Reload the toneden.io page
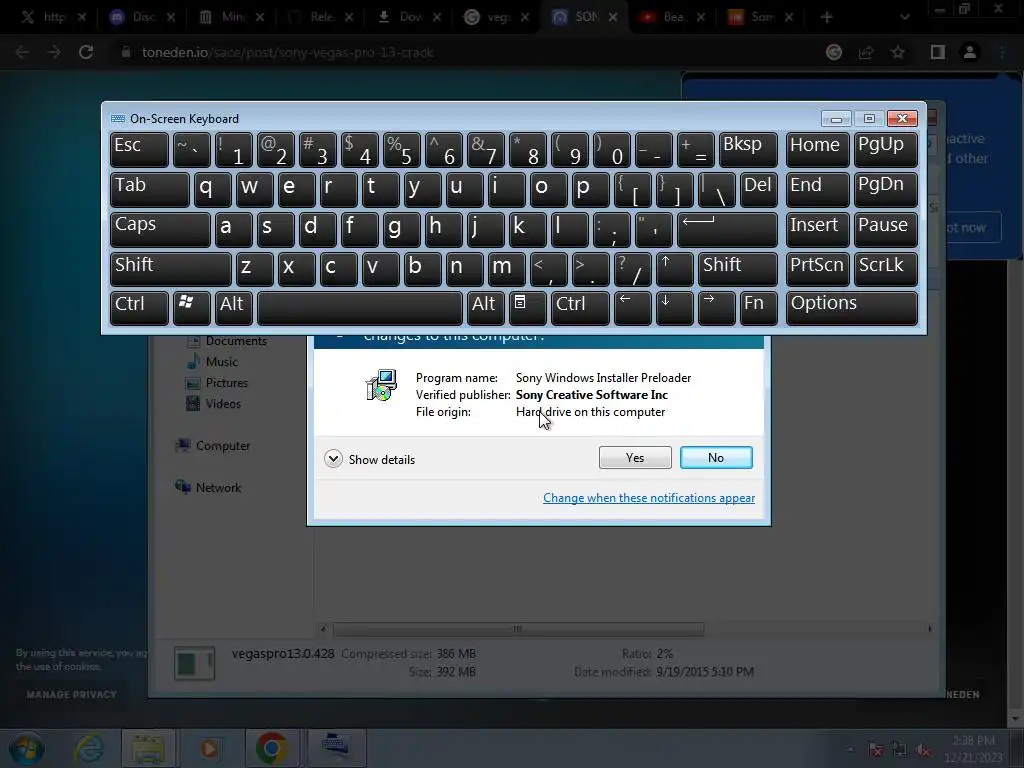 (86, 52)
